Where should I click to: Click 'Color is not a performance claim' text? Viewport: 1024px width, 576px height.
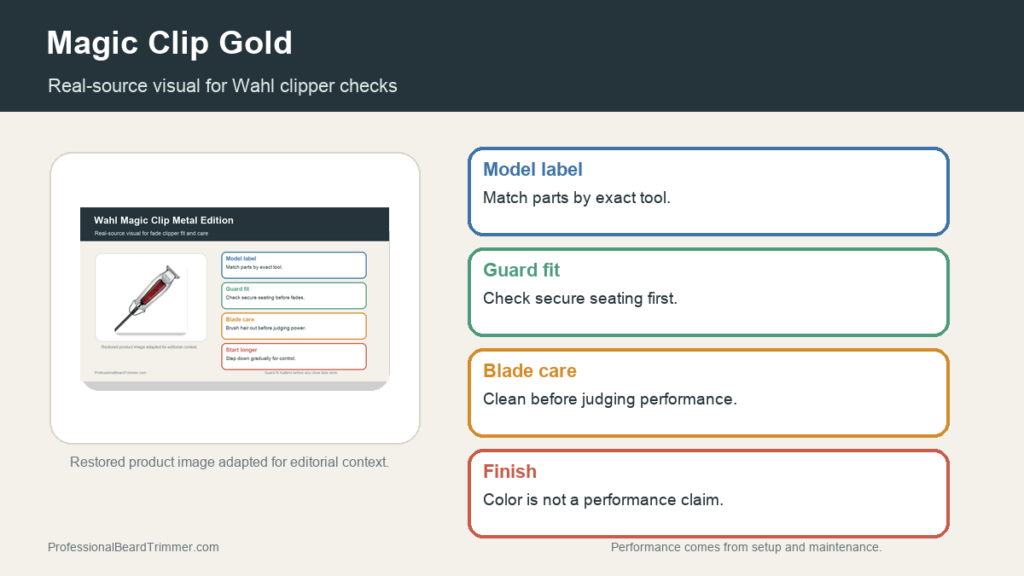coord(603,500)
